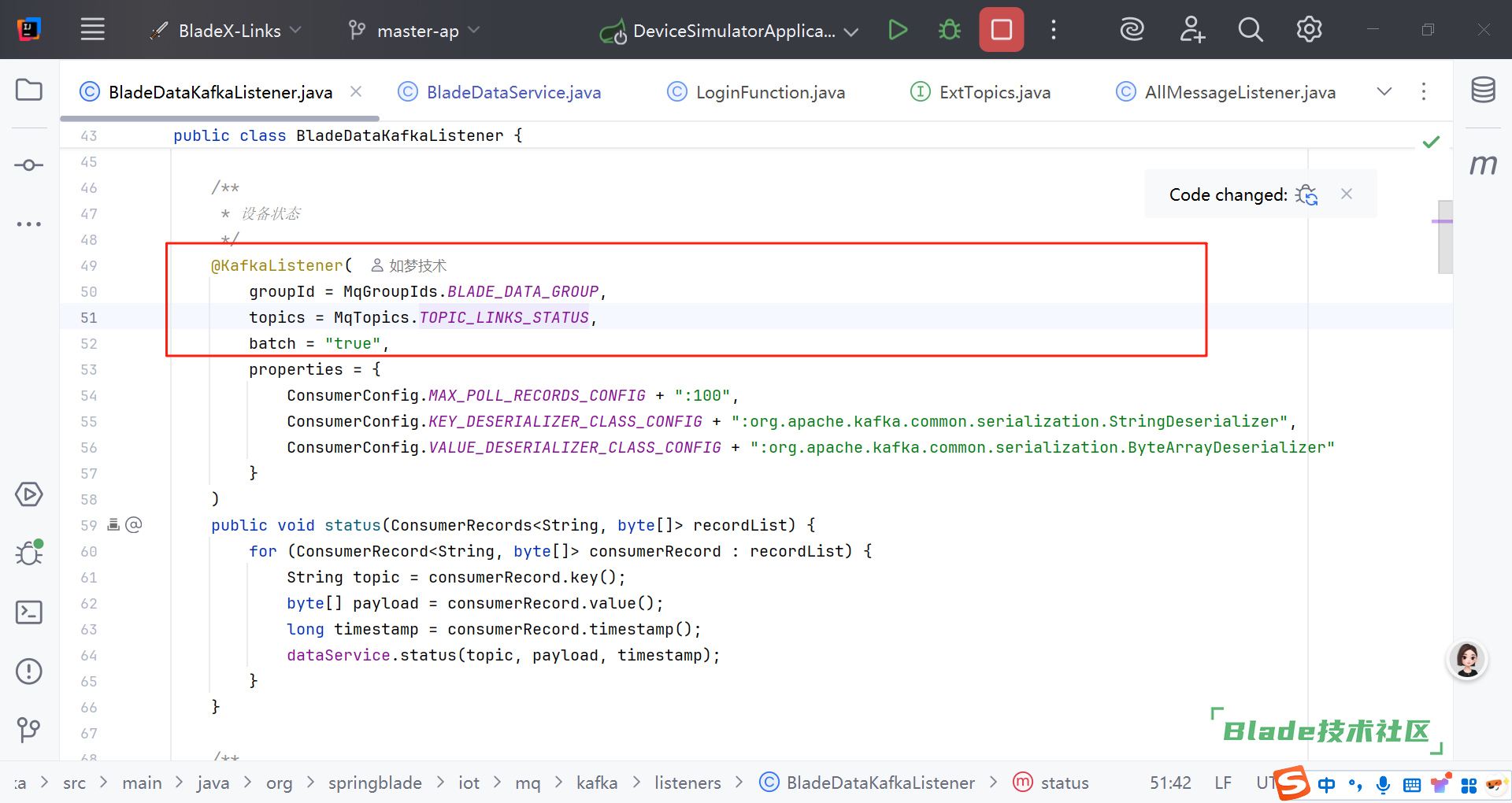
Task: Run the current configuration
Action: (898, 30)
